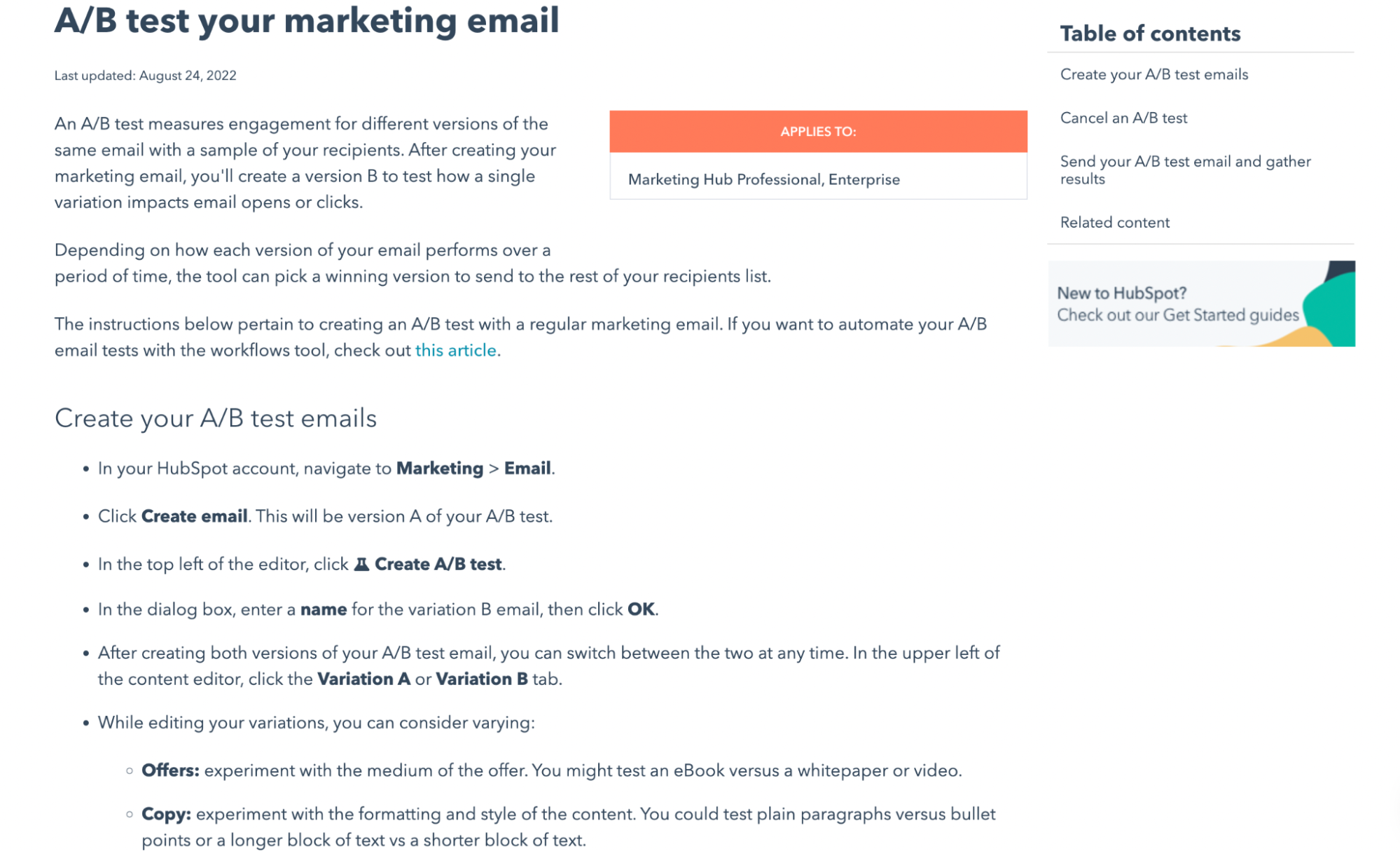Click the 'Table of contents' heading
This screenshot has height=851, width=1400.
[1150, 34]
